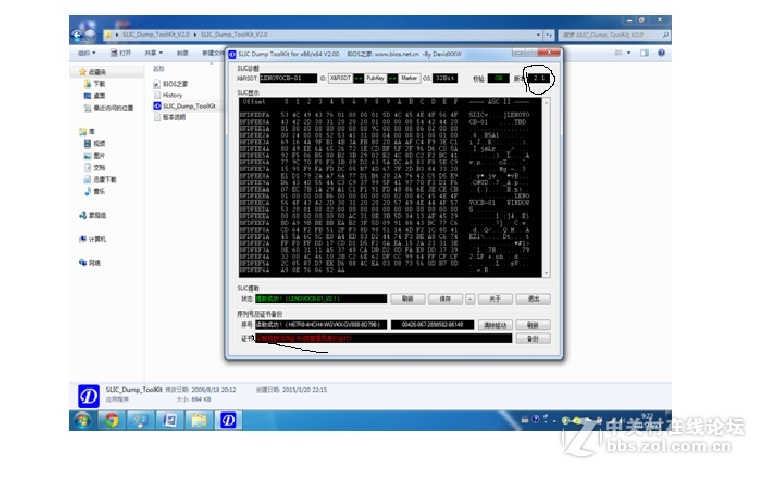
Task: Expand the first SLIC_Dump_ToolKit_V2.0 breadcrumb arrow
Action: click(x=195, y=35)
